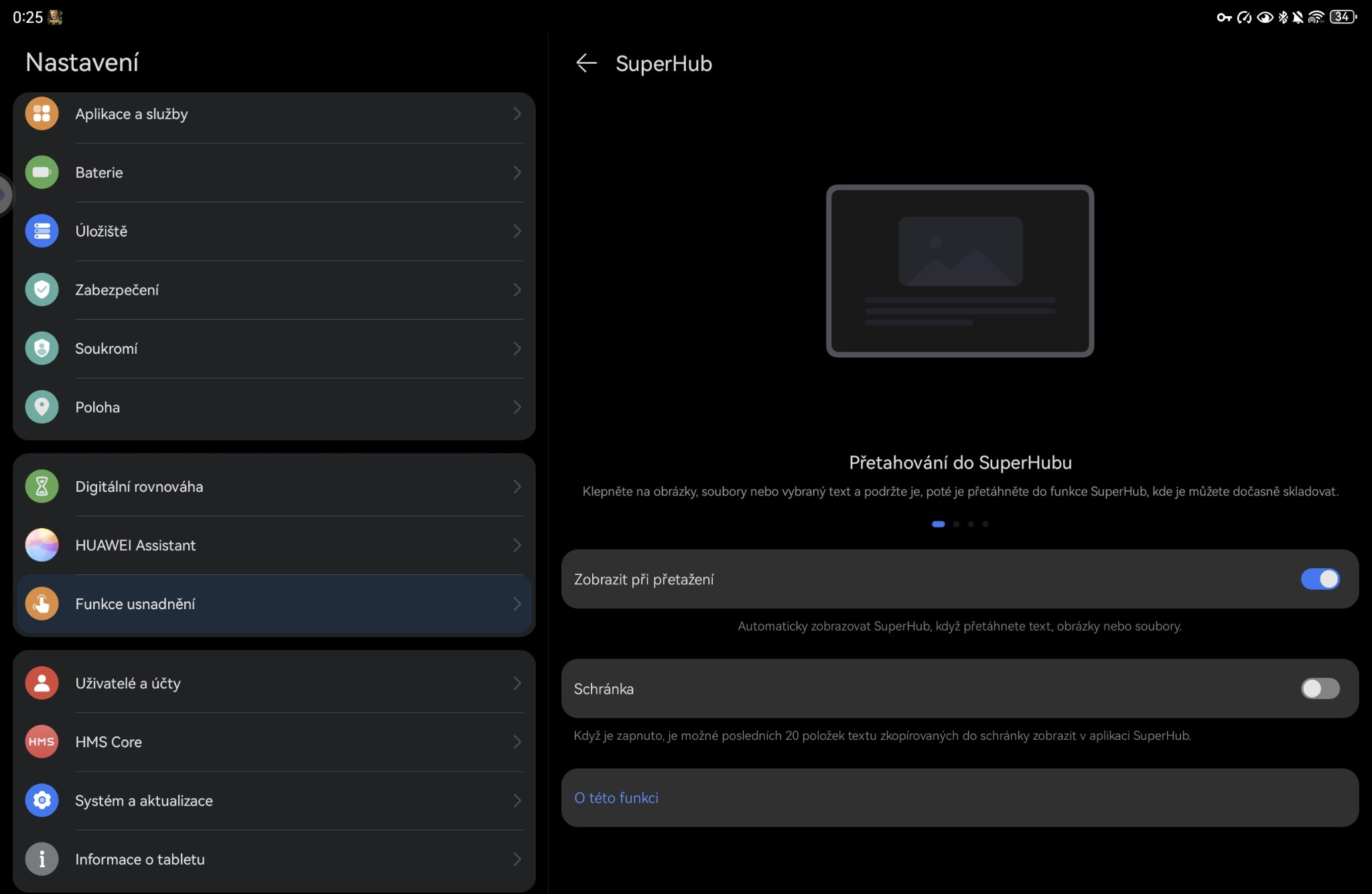Click the SuperHub drag illustration image

959,271
